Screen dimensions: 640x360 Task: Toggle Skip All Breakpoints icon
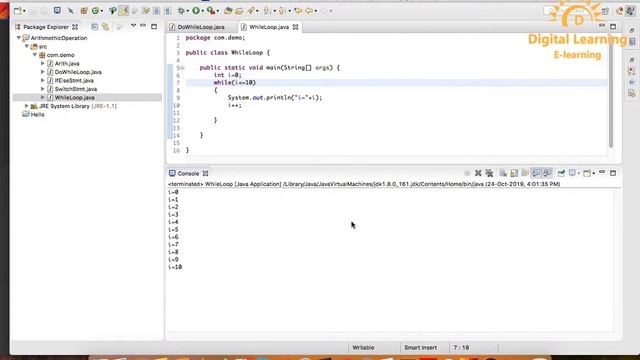point(70,11)
